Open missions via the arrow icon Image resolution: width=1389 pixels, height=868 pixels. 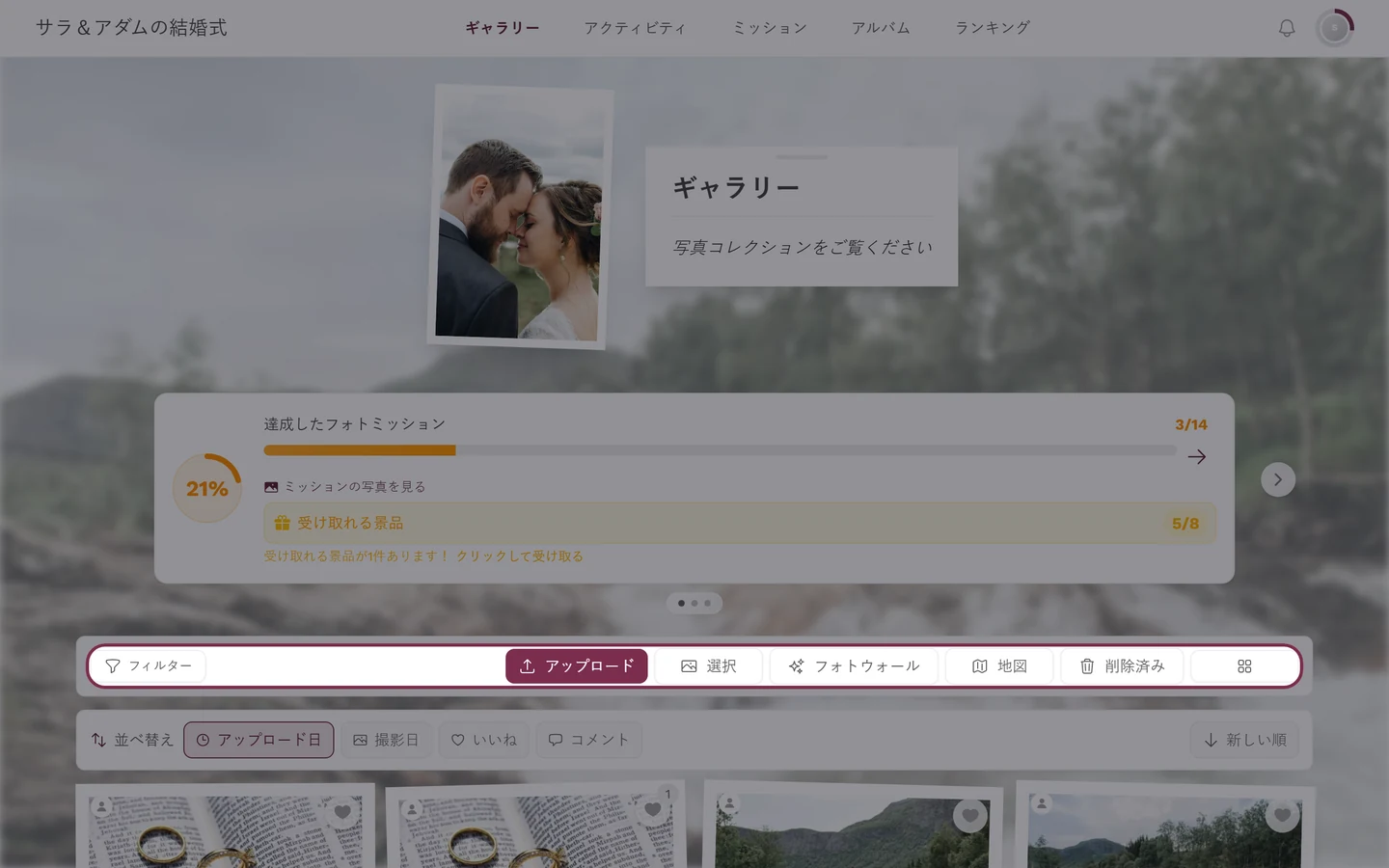click(1197, 457)
